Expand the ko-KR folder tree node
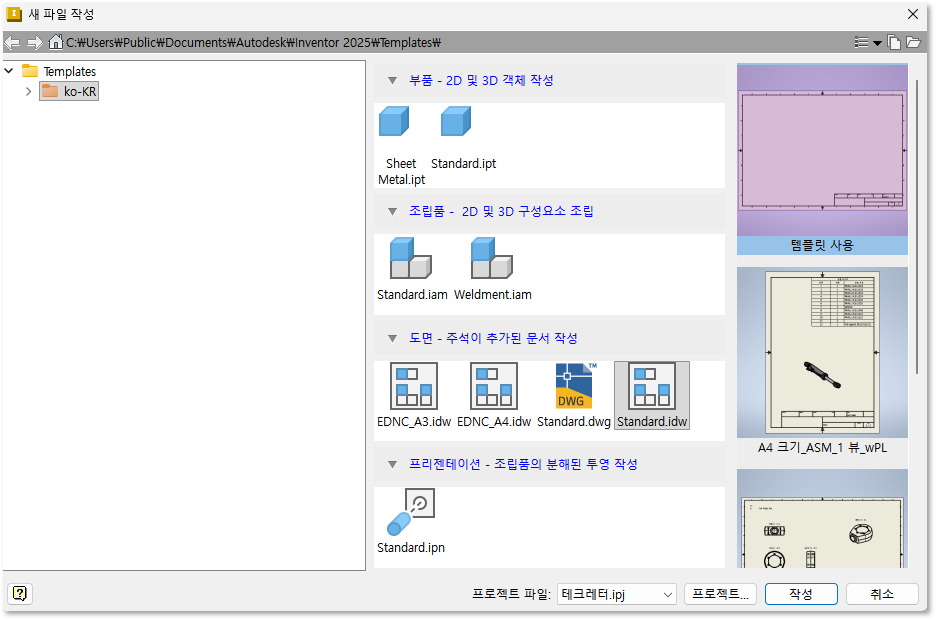 (x=28, y=92)
